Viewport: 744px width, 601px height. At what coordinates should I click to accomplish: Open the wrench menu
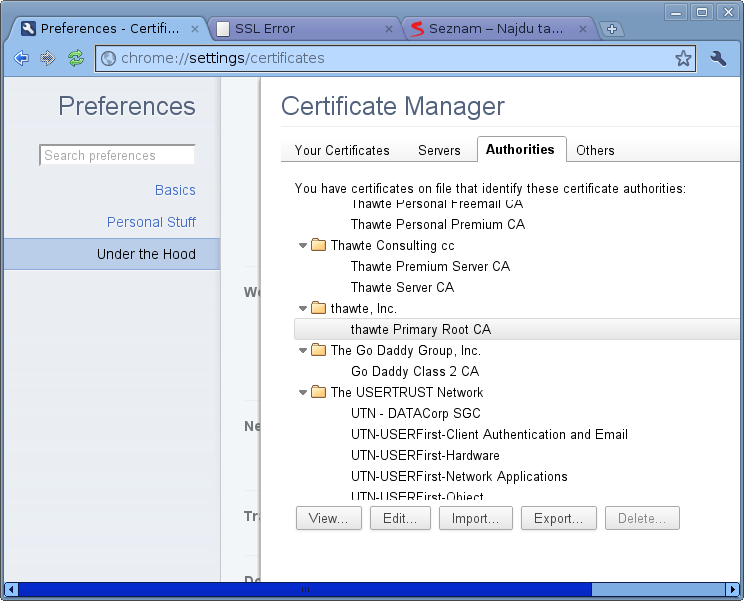point(718,58)
